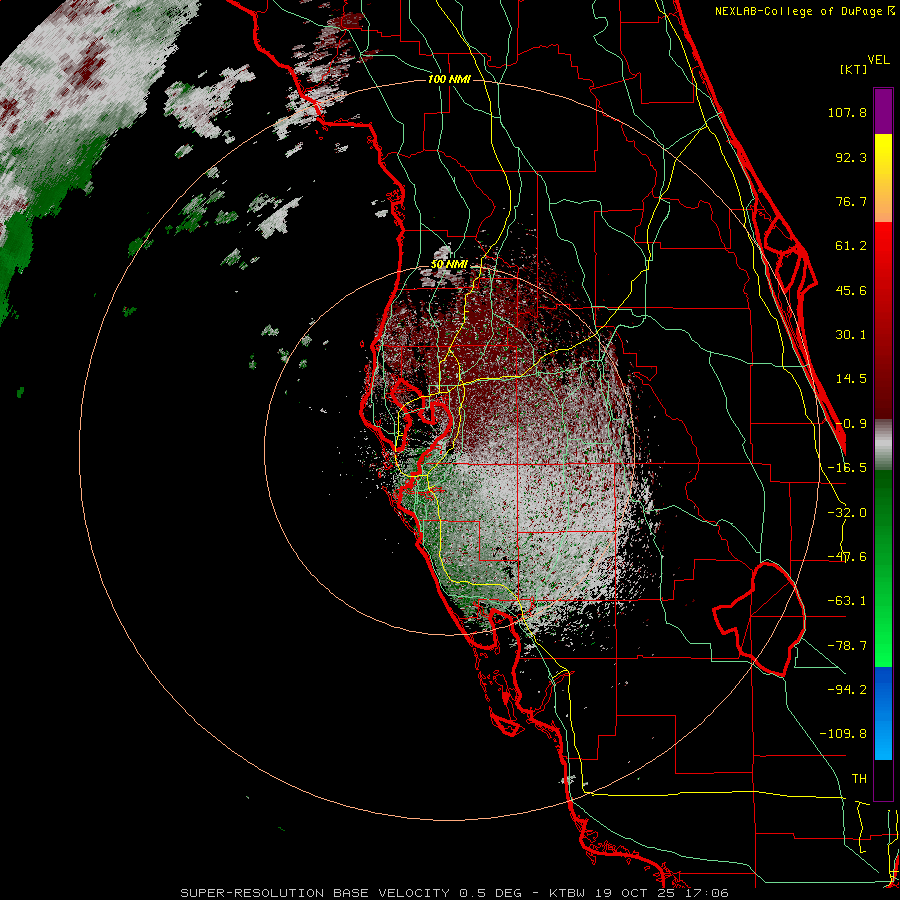Click the 14.5 legend value
The image size is (900, 900).
[x=851, y=379]
